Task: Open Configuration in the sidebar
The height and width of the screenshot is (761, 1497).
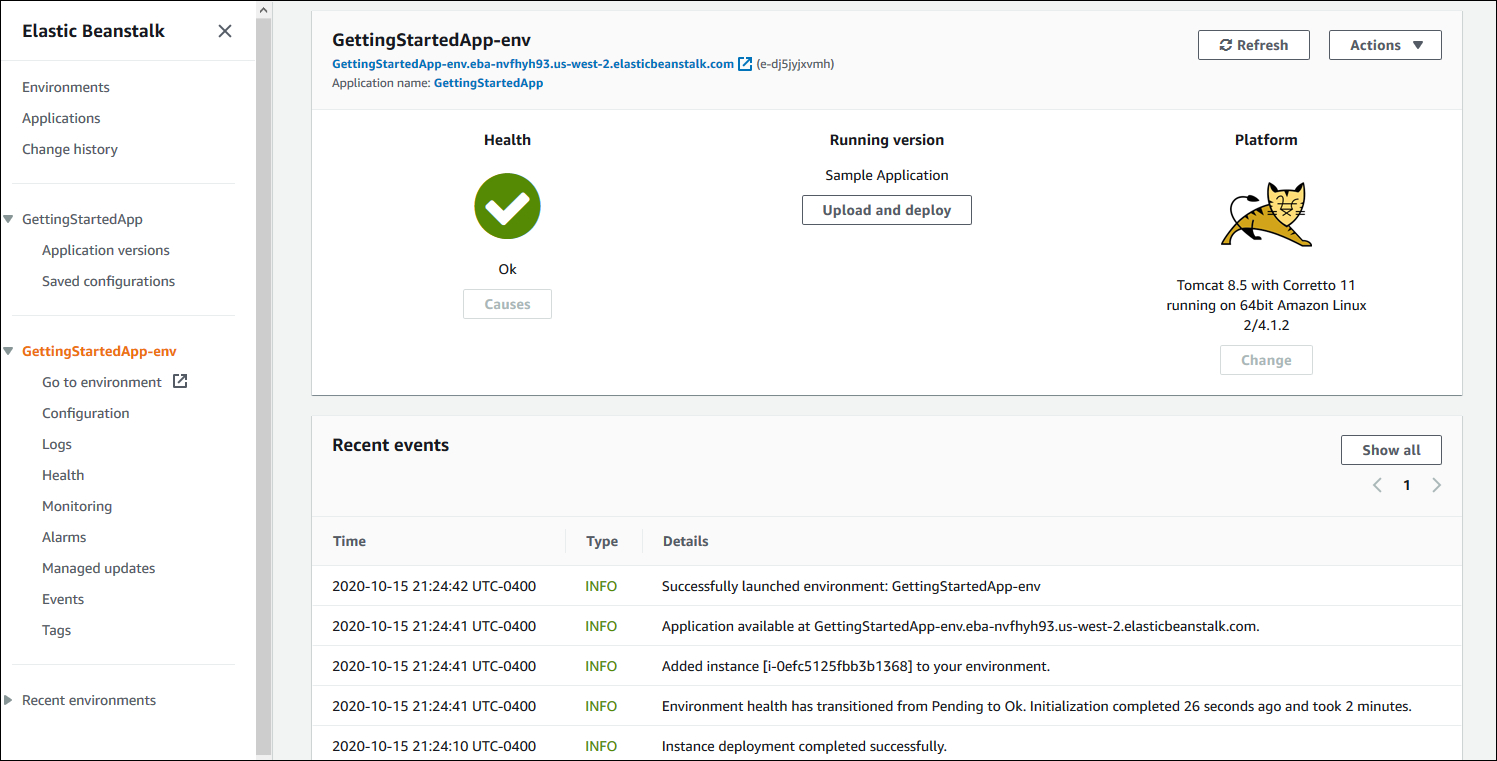Action: coord(86,413)
